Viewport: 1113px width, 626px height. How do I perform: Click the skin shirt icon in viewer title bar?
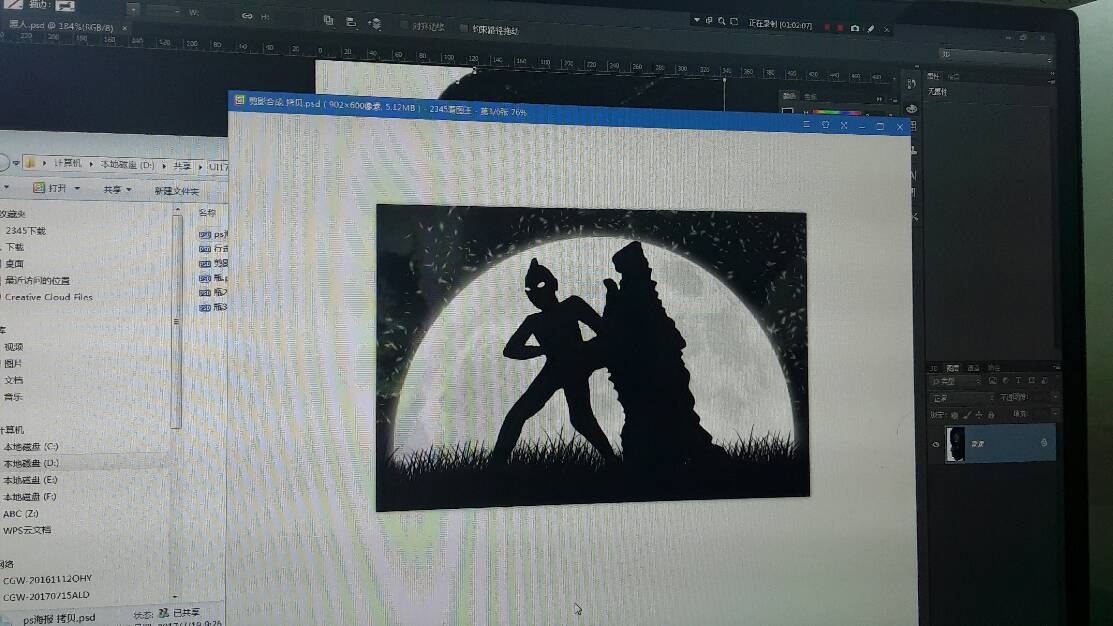[x=825, y=125]
